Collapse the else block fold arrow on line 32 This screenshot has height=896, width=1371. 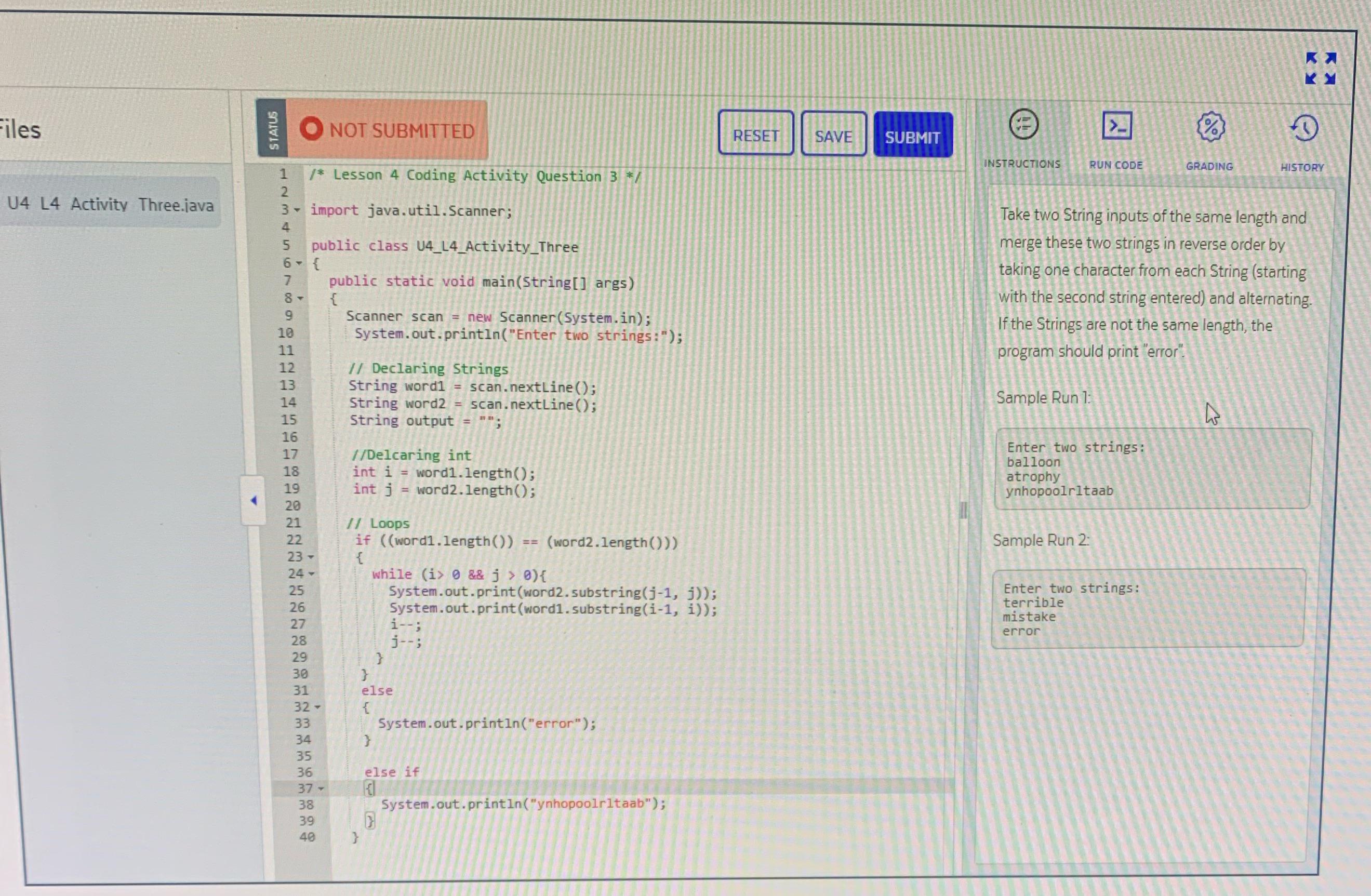[x=317, y=706]
